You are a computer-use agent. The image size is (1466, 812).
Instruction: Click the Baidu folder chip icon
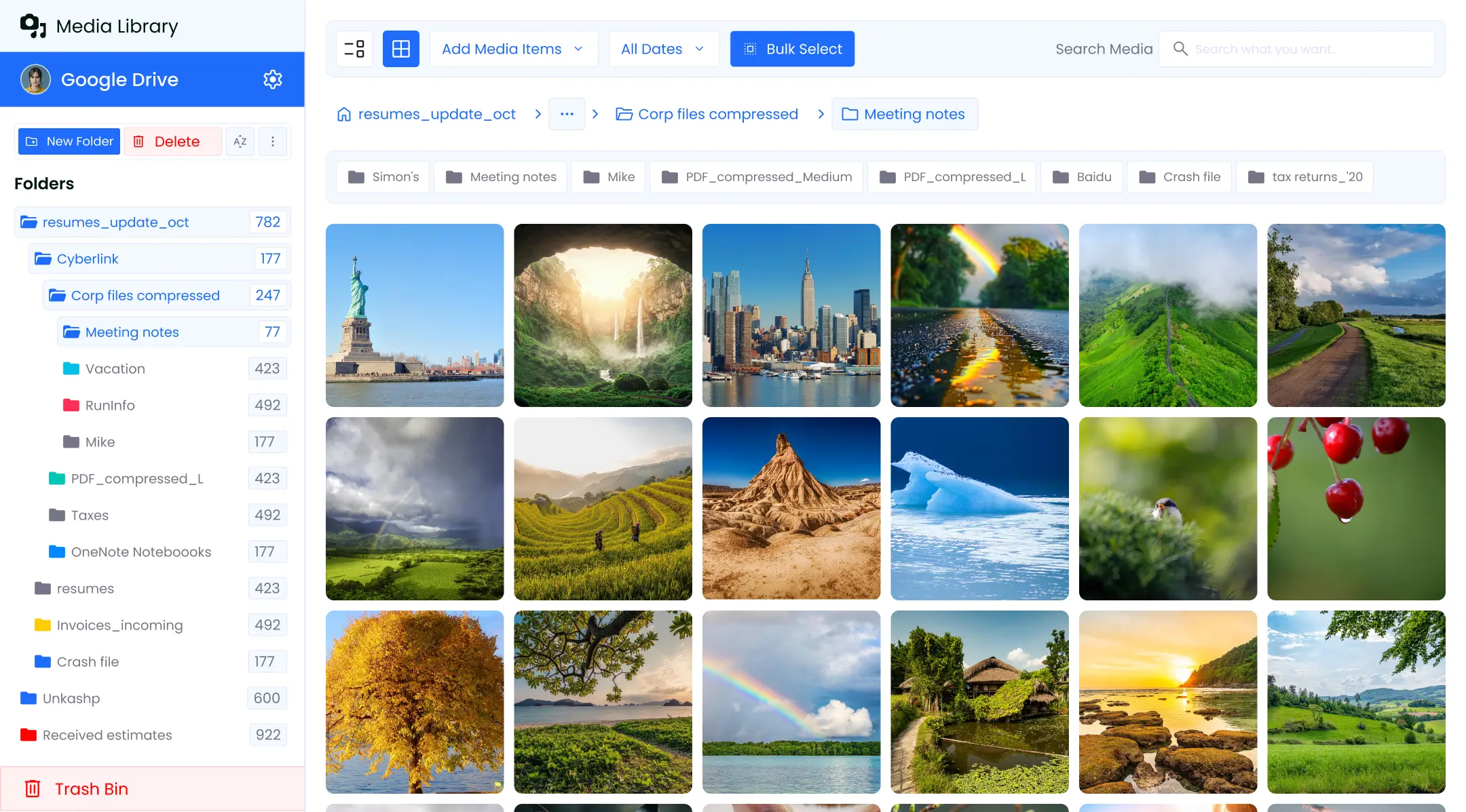(x=1061, y=177)
